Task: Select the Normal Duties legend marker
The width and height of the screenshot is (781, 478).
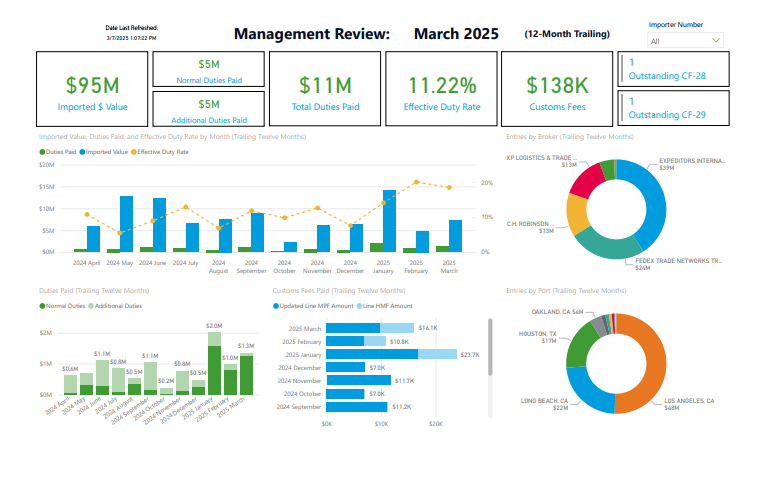Action: tap(43, 305)
